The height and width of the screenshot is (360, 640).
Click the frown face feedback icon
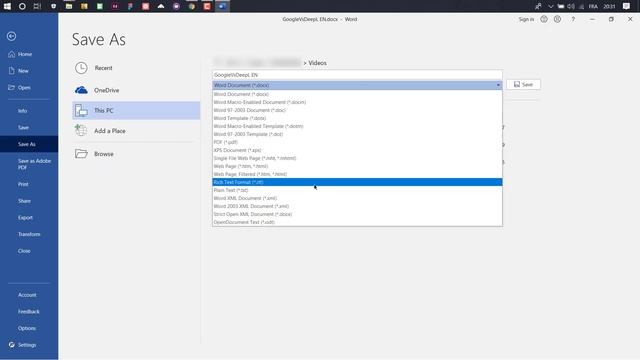[557, 19]
